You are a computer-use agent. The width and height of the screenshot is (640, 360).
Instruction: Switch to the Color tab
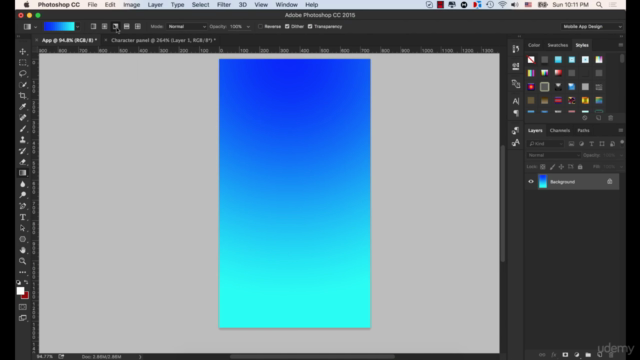534,45
